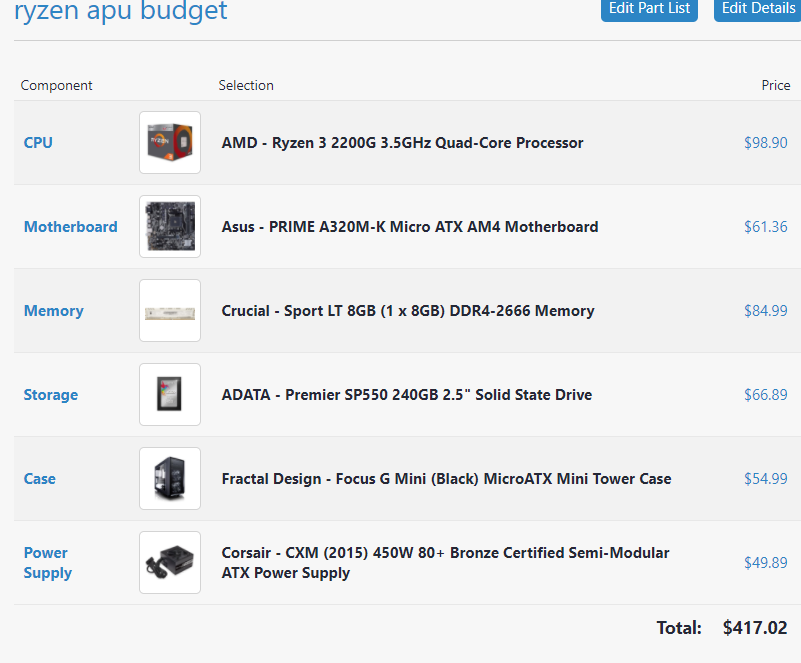Click the Edit Details button
The width and height of the screenshot is (801, 663).
758,9
